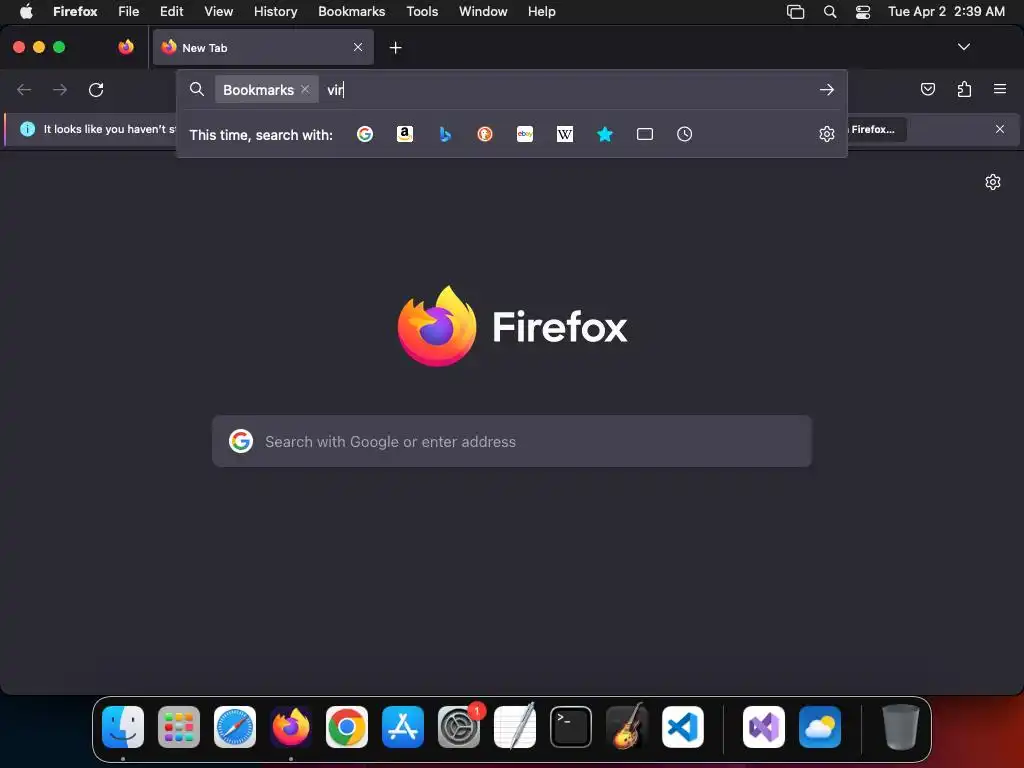Open the Apple menu
This screenshot has width=1024, height=768.
(26, 11)
